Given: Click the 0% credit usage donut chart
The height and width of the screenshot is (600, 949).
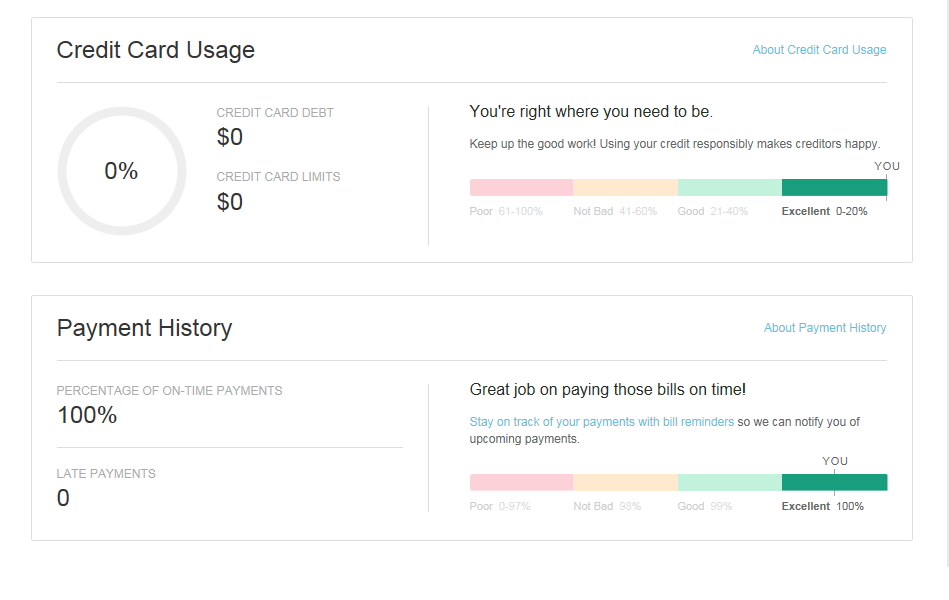Looking at the screenshot, I should click(122, 171).
